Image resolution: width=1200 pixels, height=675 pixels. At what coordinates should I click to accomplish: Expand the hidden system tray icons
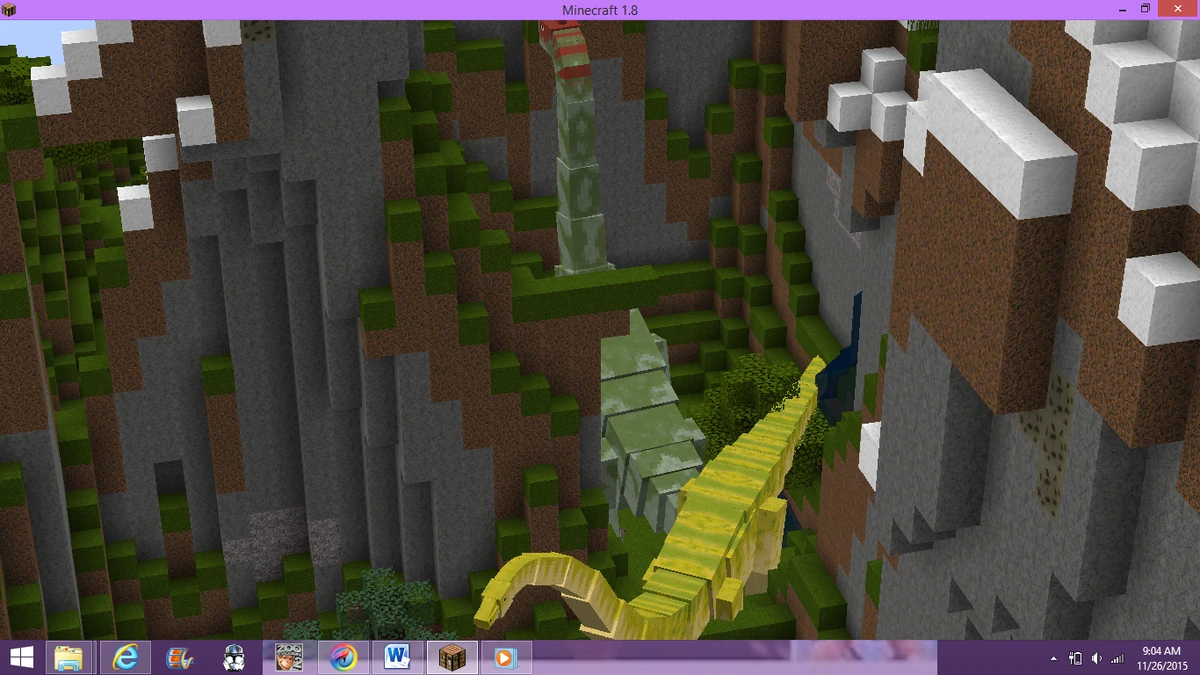point(1053,658)
